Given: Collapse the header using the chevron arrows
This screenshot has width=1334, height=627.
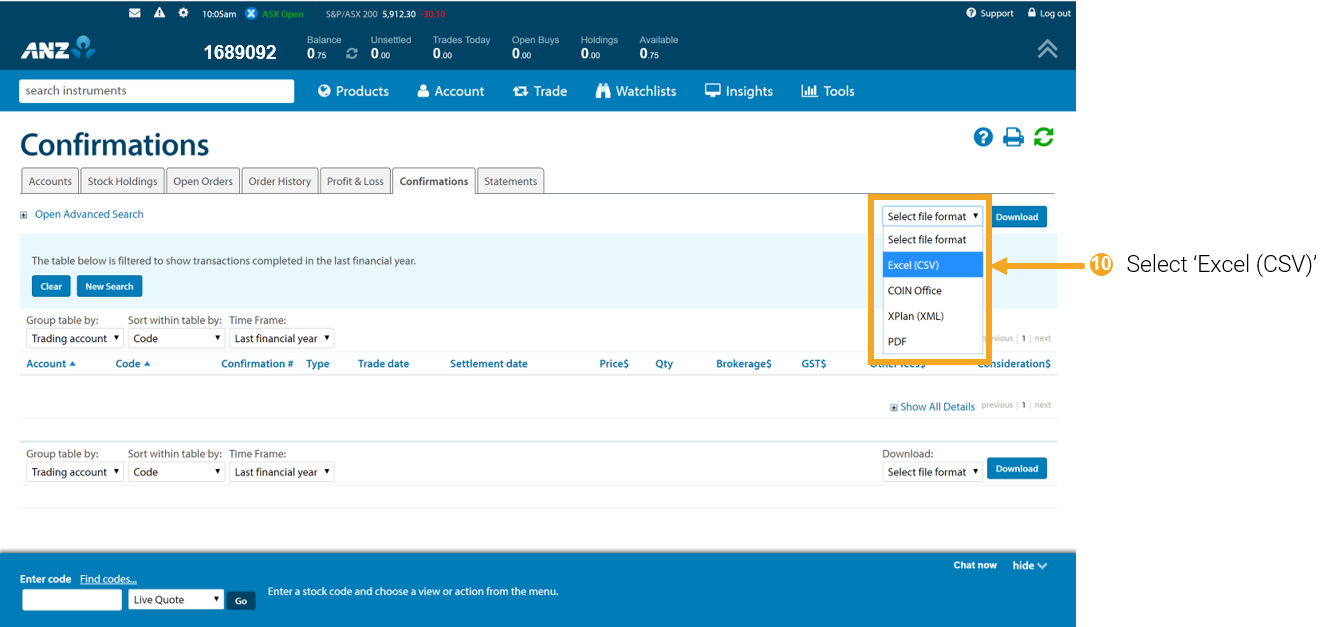Looking at the screenshot, I should 1047,47.
